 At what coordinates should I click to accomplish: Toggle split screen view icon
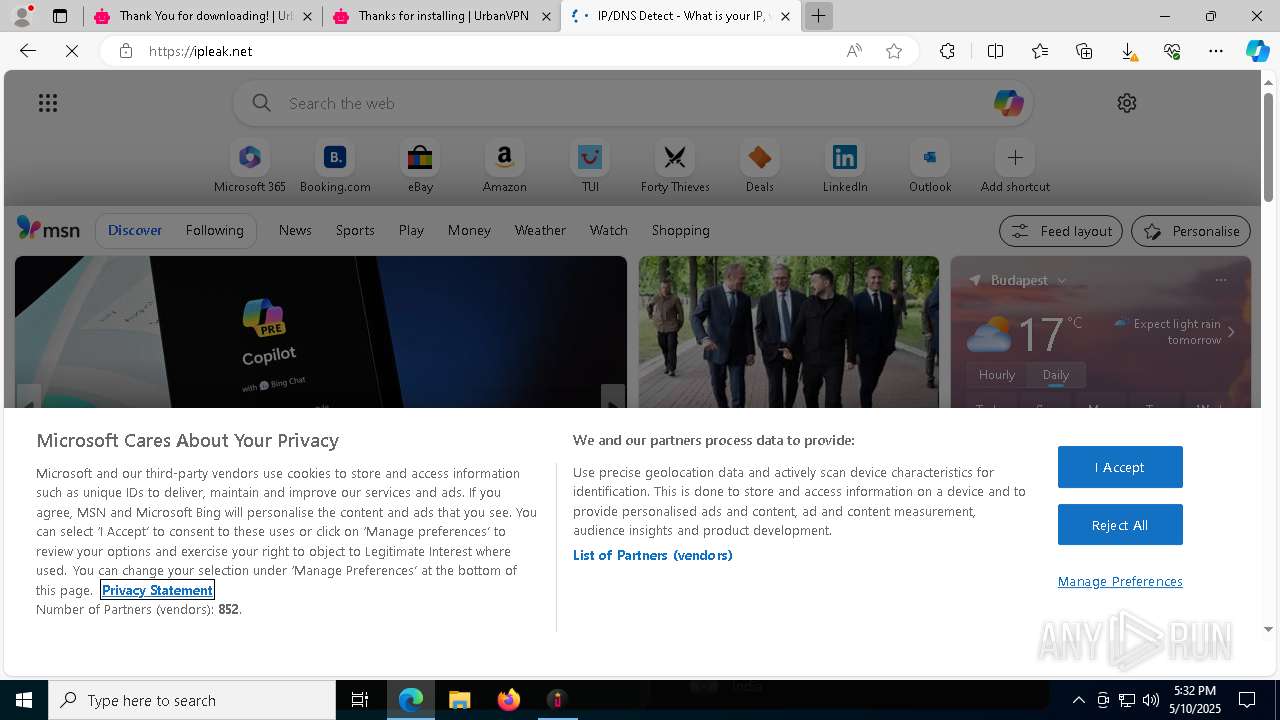pos(995,51)
